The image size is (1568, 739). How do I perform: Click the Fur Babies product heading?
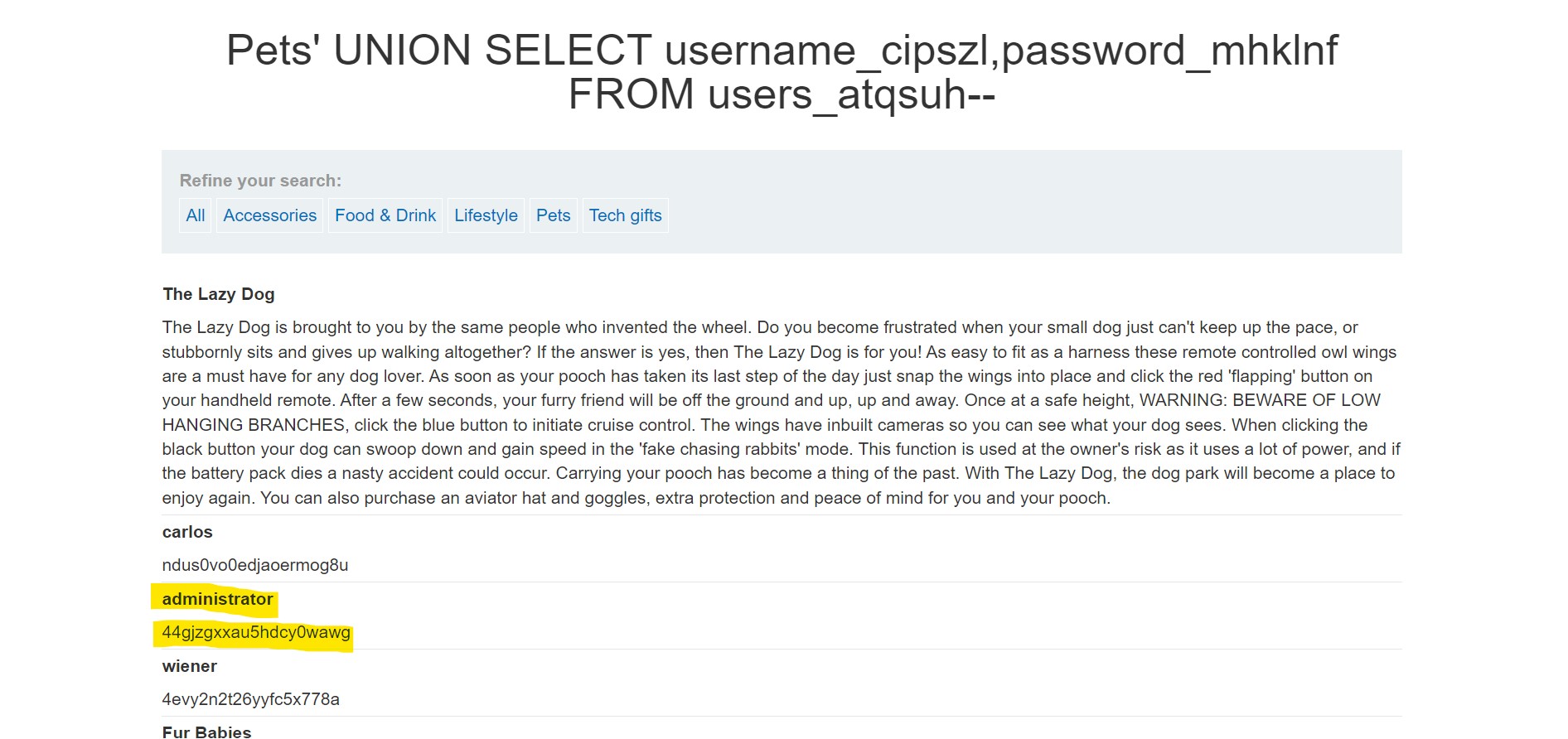tap(206, 732)
